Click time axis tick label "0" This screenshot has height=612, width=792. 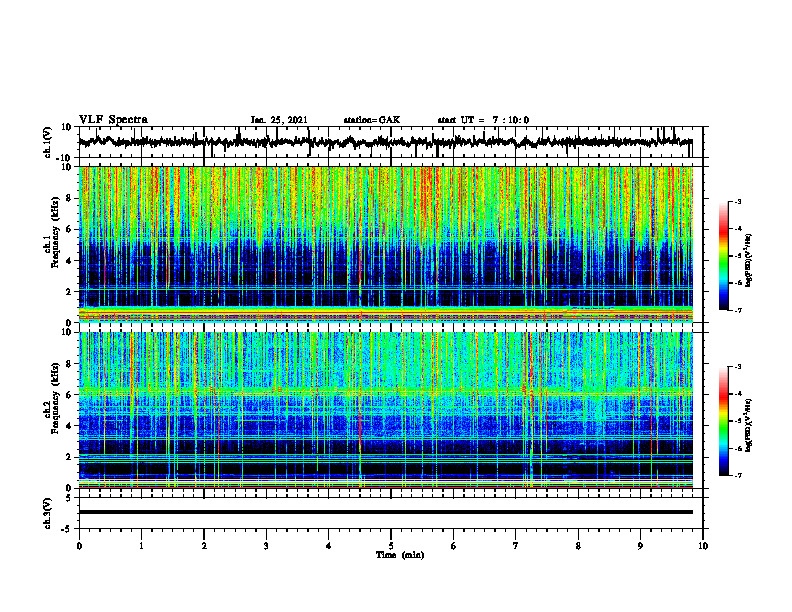coord(79,546)
